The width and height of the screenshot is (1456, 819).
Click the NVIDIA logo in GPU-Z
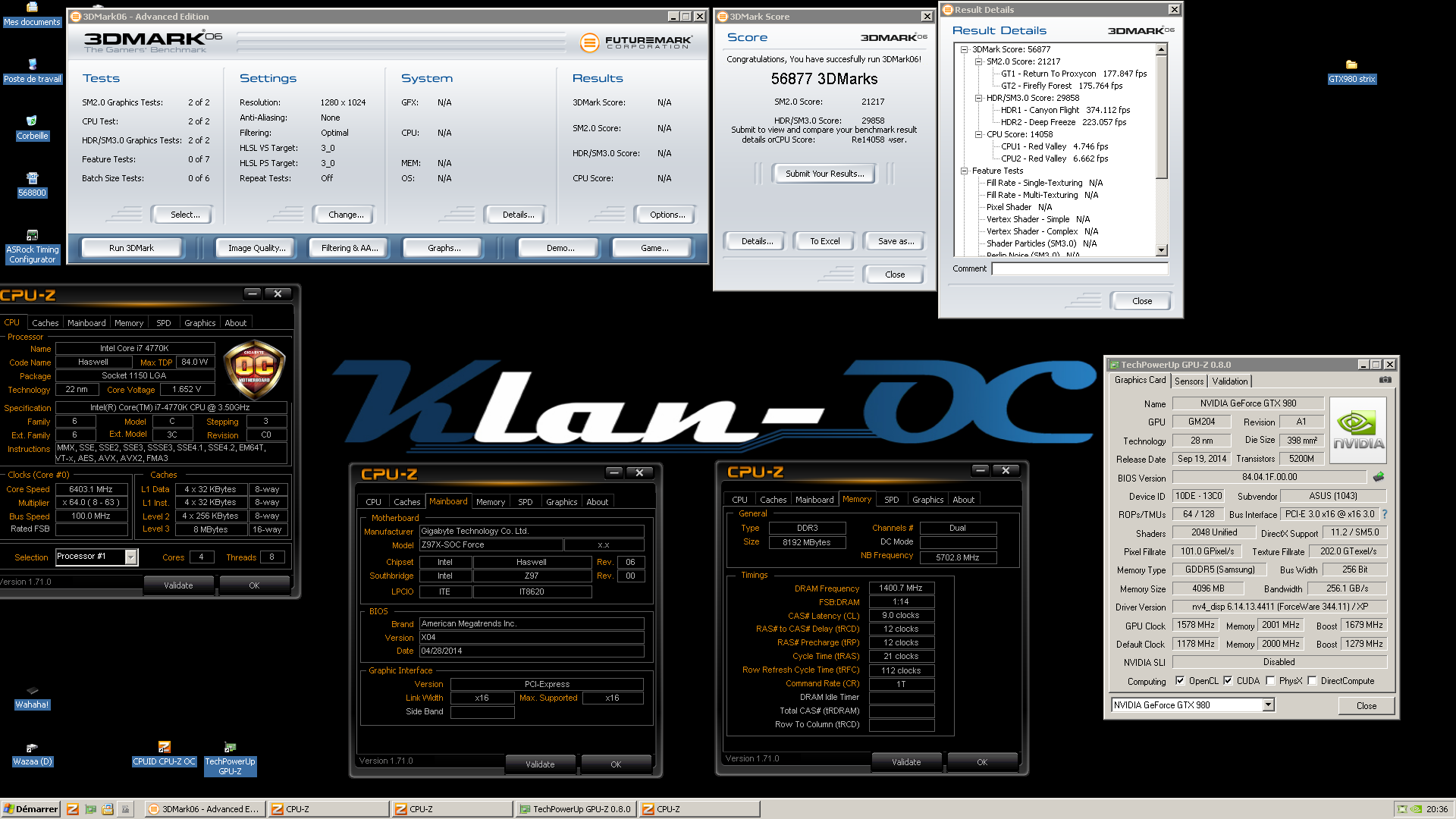pos(1358,430)
